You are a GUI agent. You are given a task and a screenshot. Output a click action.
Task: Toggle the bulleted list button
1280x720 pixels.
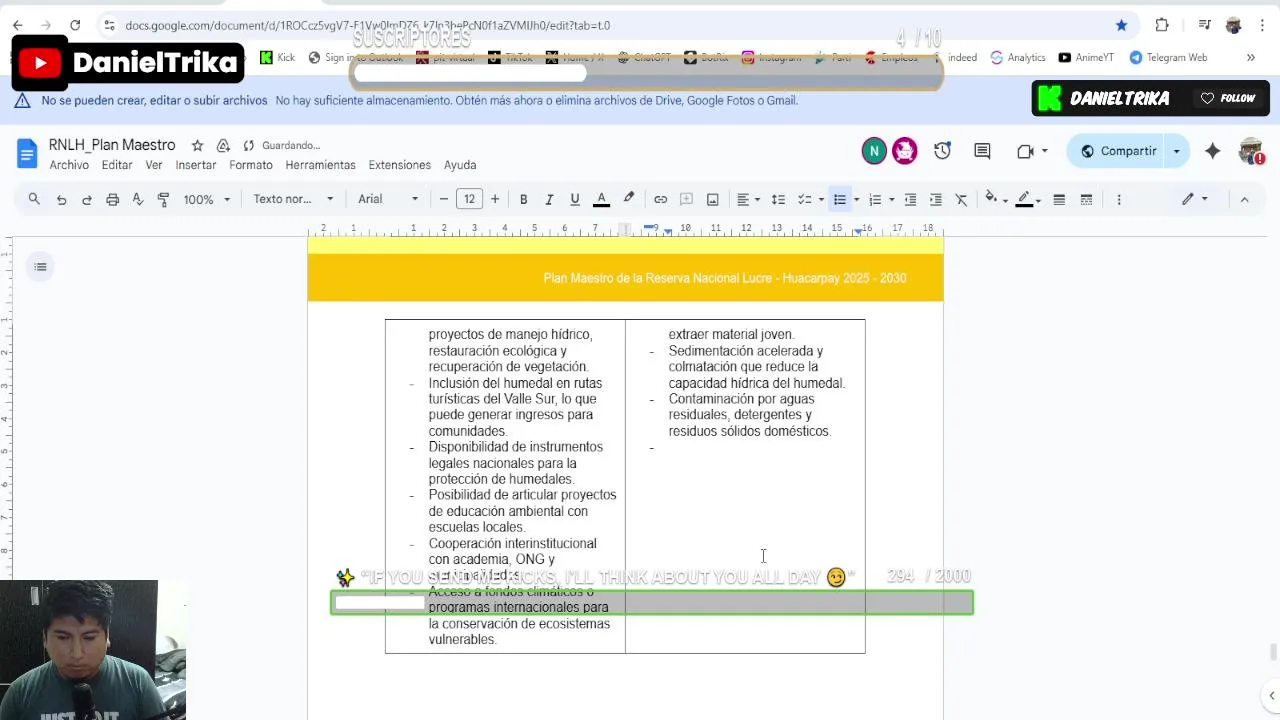pyautogui.click(x=840, y=199)
